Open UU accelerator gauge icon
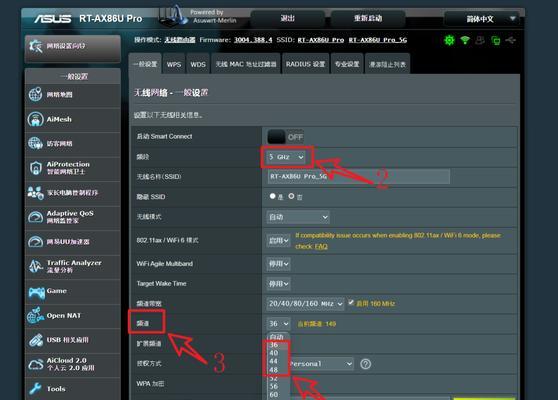 click(x=36, y=242)
